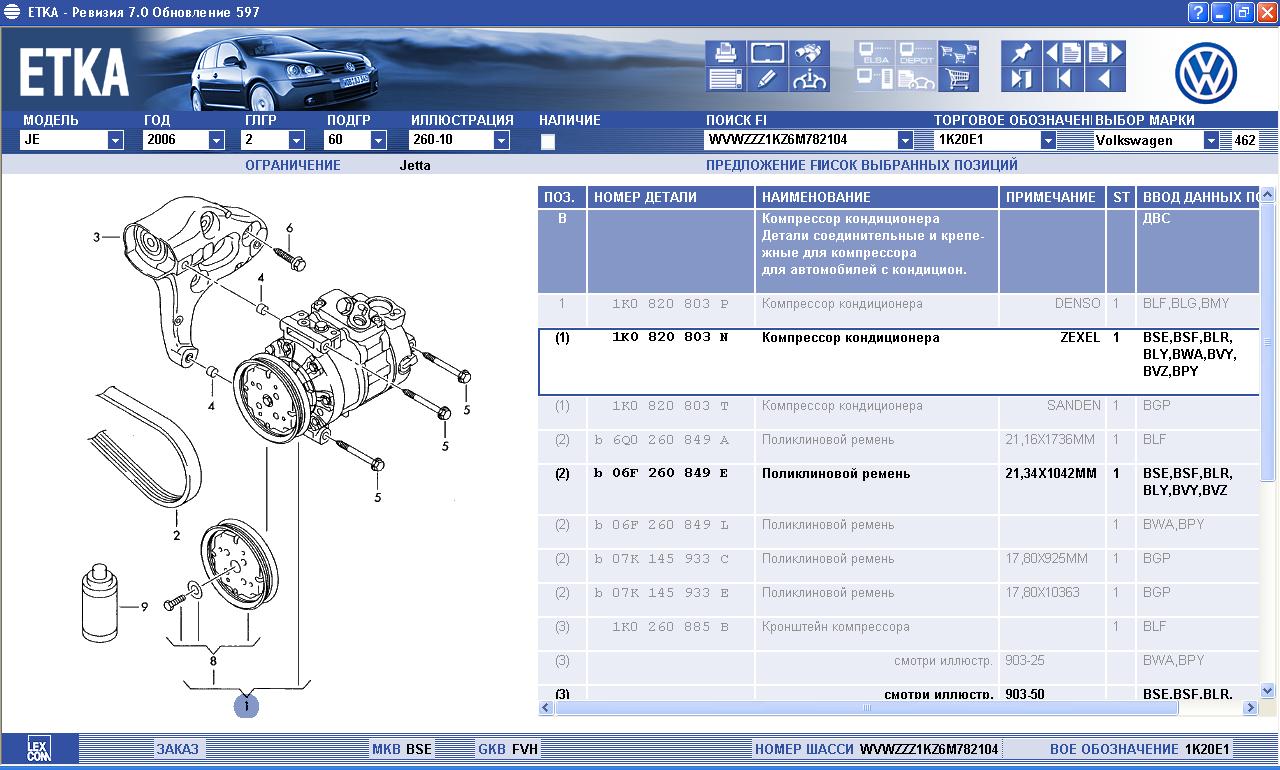Image resolution: width=1280 pixels, height=770 pixels.
Task: Open the illustration frame view icon
Action: point(767,53)
